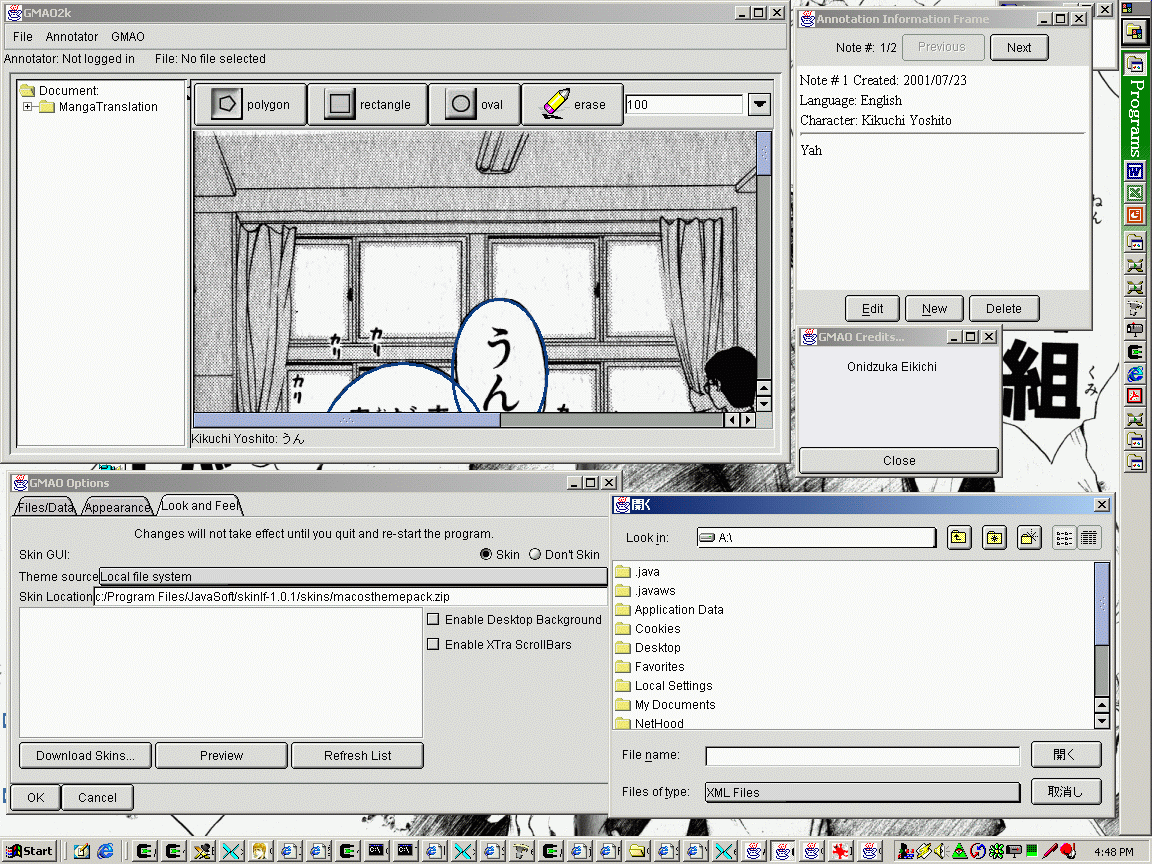Viewport: 1152px width, 864px height.
Task: Click the manga image scroll right arrow
Action: [748, 420]
